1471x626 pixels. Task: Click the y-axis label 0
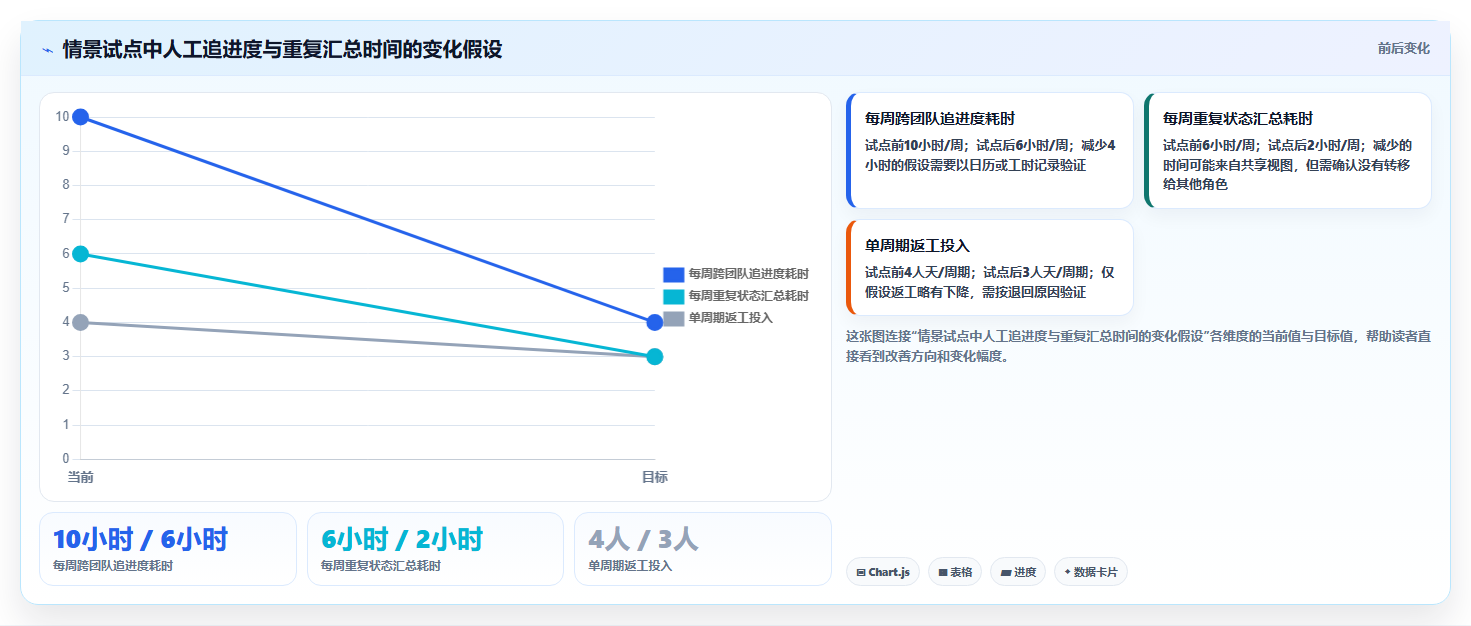66,459
